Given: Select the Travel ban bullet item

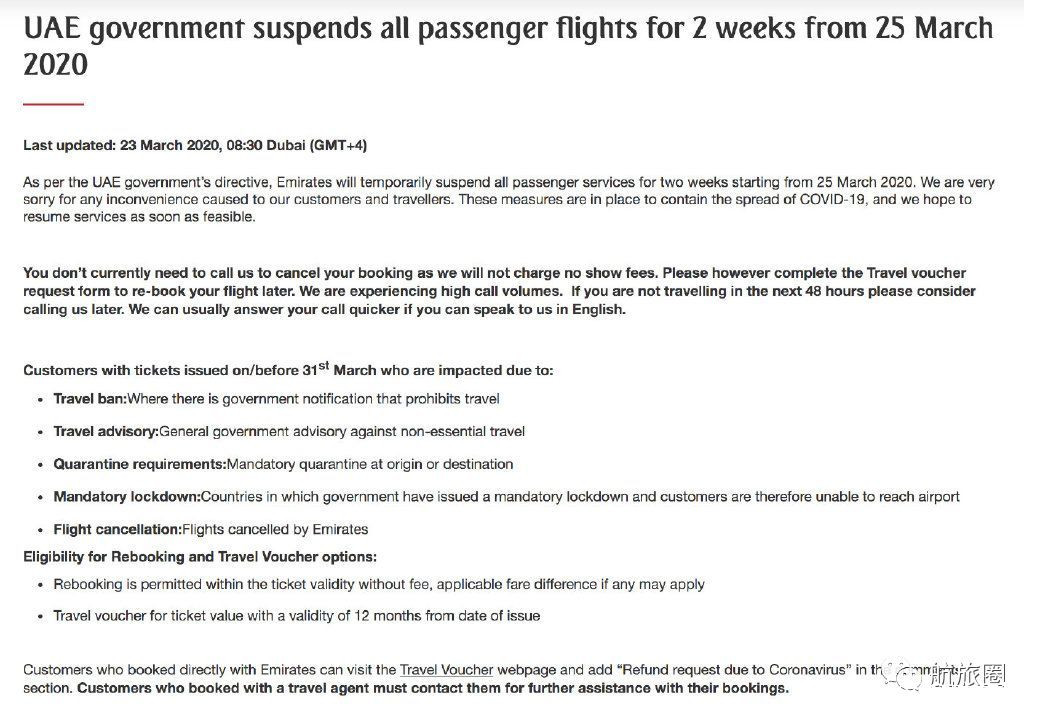Looking at the screenshot, I should (276, 398).
